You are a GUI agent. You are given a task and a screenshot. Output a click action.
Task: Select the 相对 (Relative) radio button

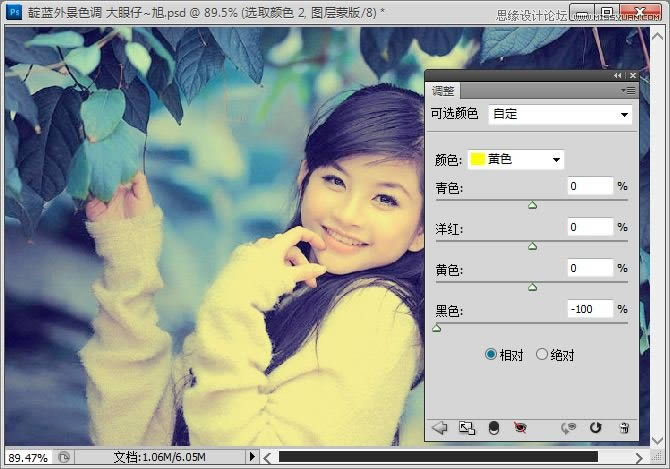[x=491, y=354]
